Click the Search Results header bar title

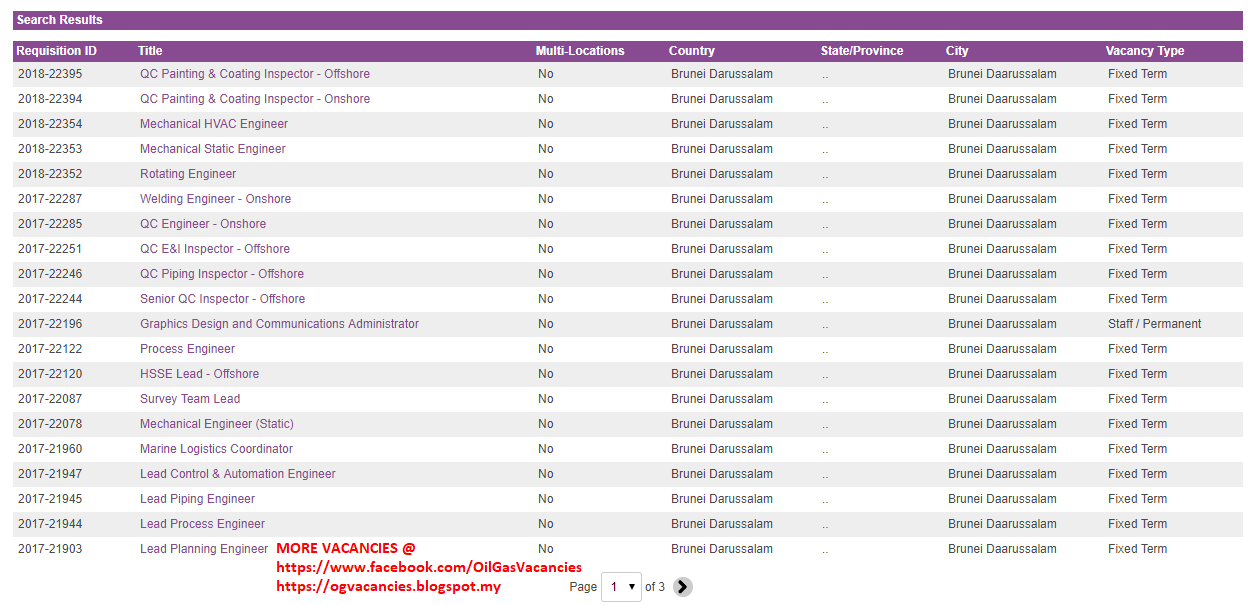pos(59,20)
